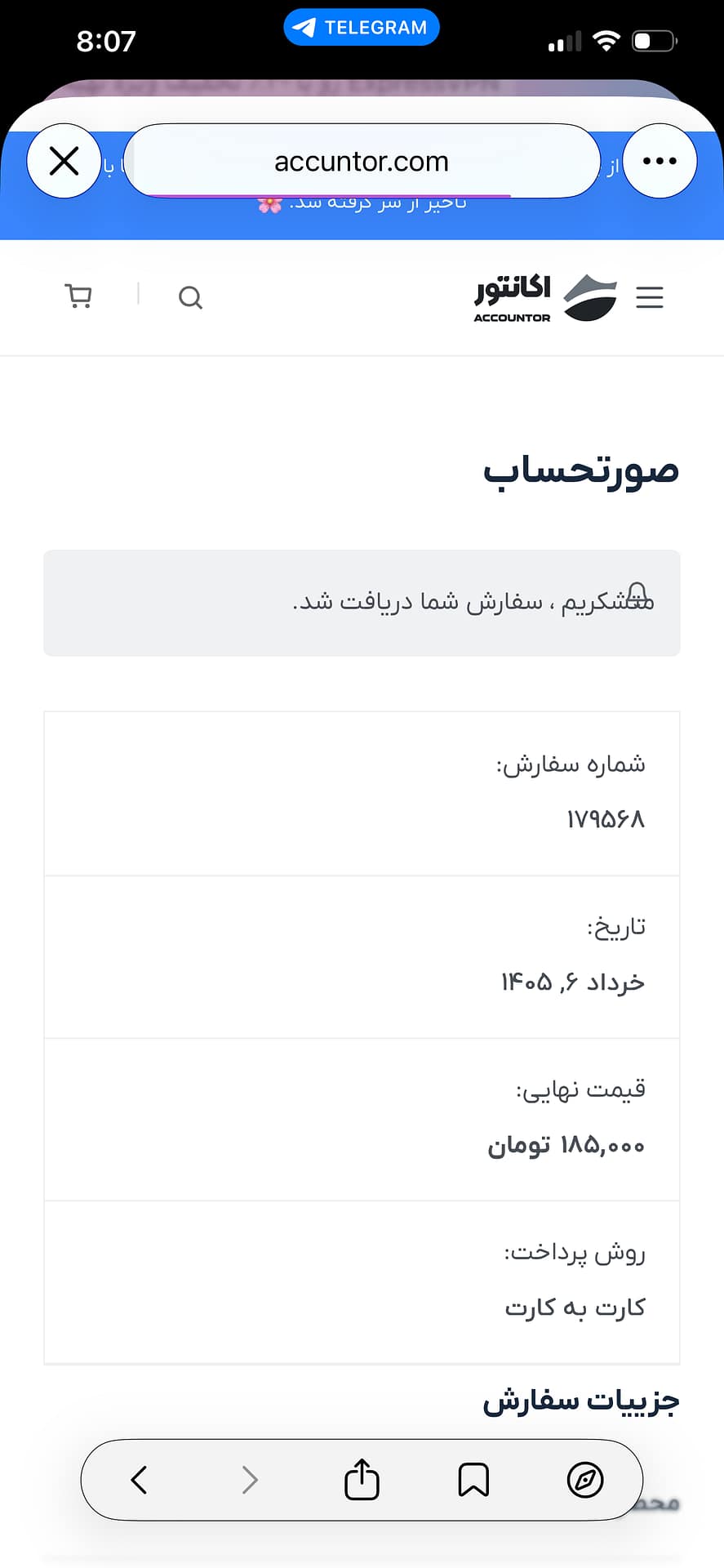Screen dimensions: 724x1568
Task: Return to Telegram via top pill
Action: point(362,27)
